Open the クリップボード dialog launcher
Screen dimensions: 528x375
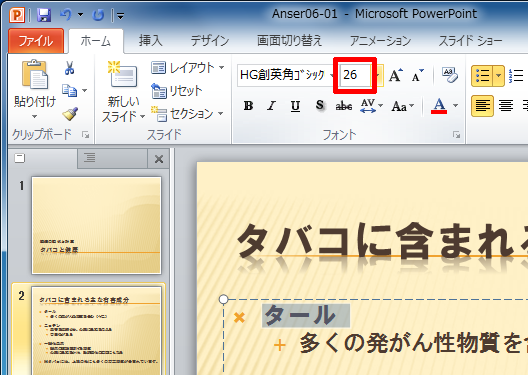[x=86, y=135]
